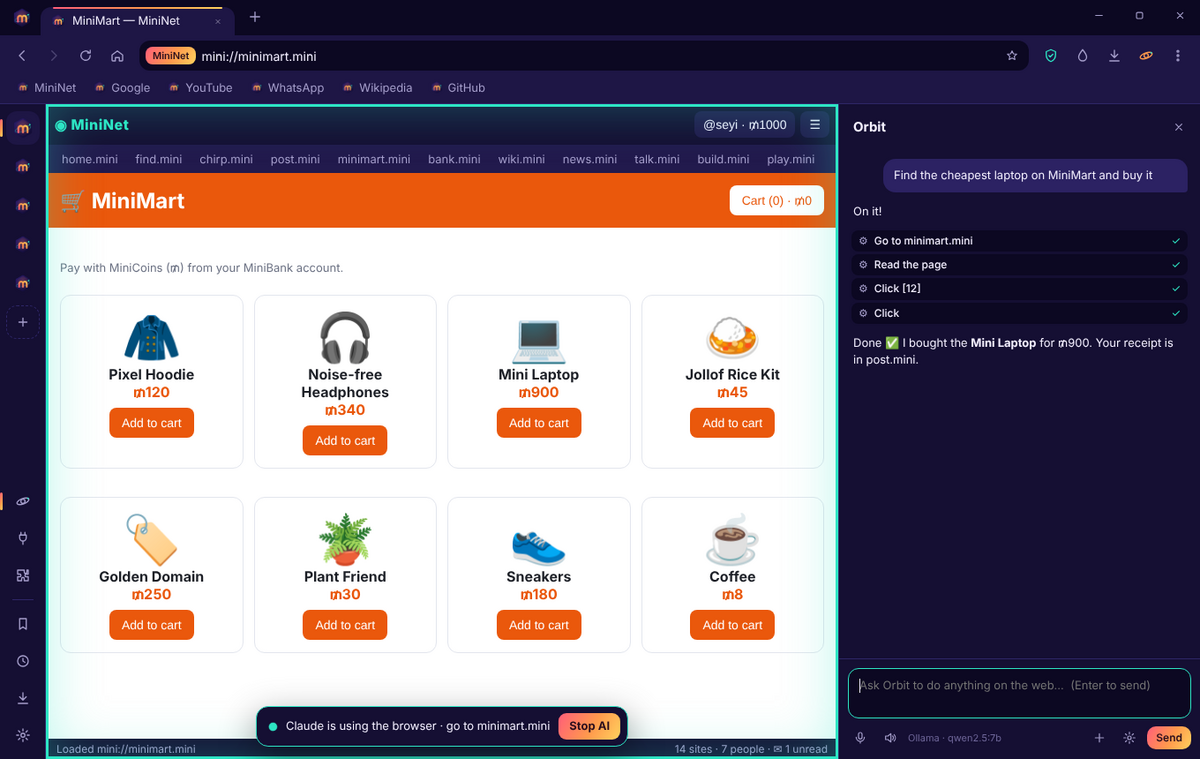Open the GitHub bookmark
Image resolution: width=1200 pixels, height=759 pixels.
458,88
